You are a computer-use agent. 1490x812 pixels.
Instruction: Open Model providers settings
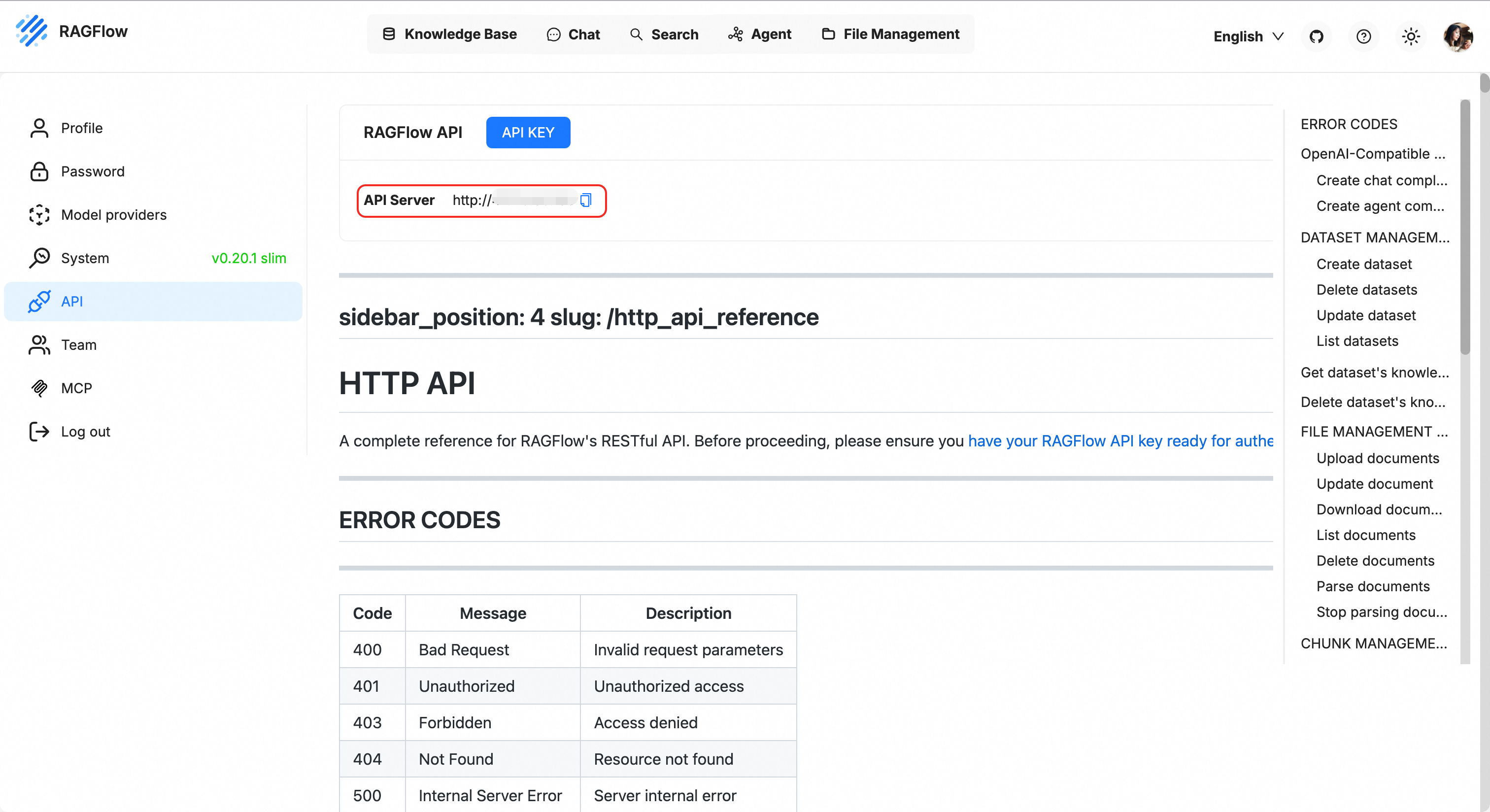point(113,214)
